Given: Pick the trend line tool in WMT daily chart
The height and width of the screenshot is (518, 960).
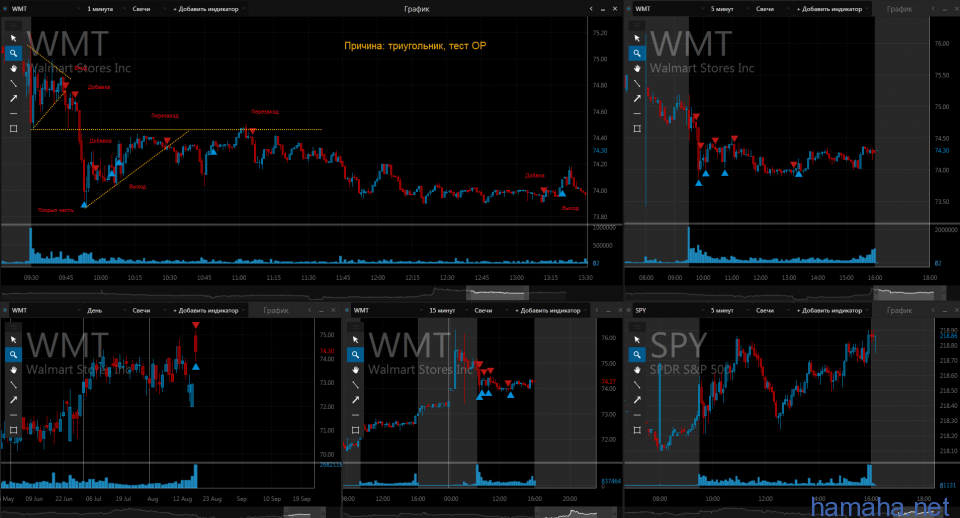Looking at the screenshot, I should 13,385.
